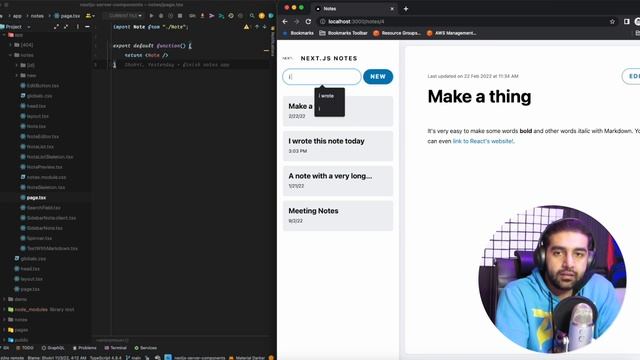Open the AWS Management bookmark
This screenshot has width=640, height=360.
tap(451, 33)
